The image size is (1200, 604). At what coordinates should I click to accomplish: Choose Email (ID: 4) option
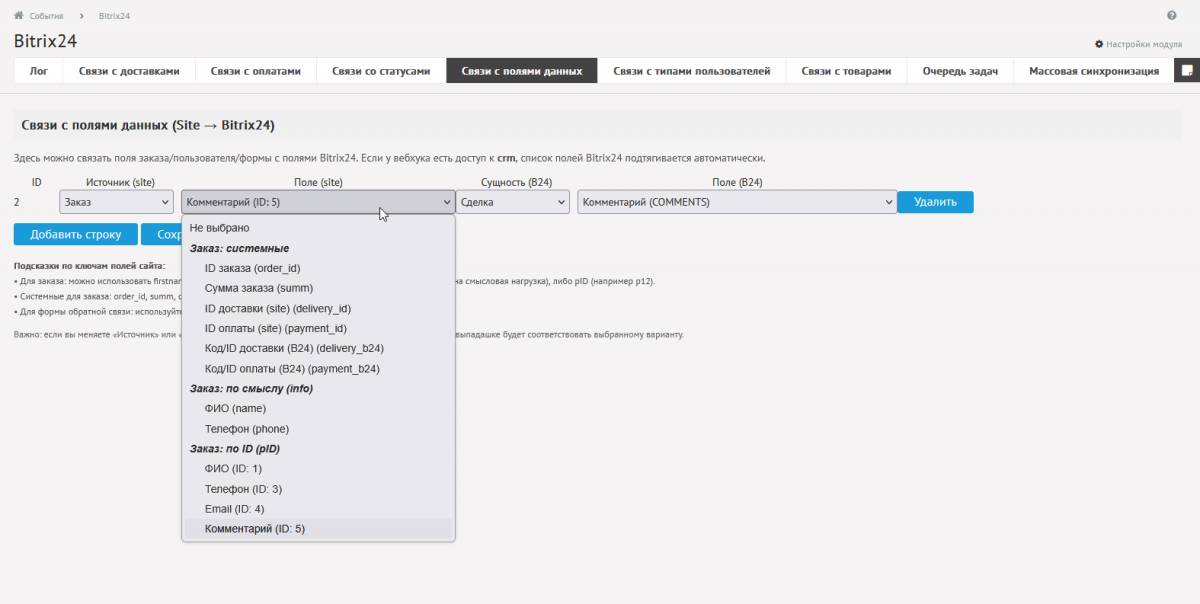pos(234,509)
